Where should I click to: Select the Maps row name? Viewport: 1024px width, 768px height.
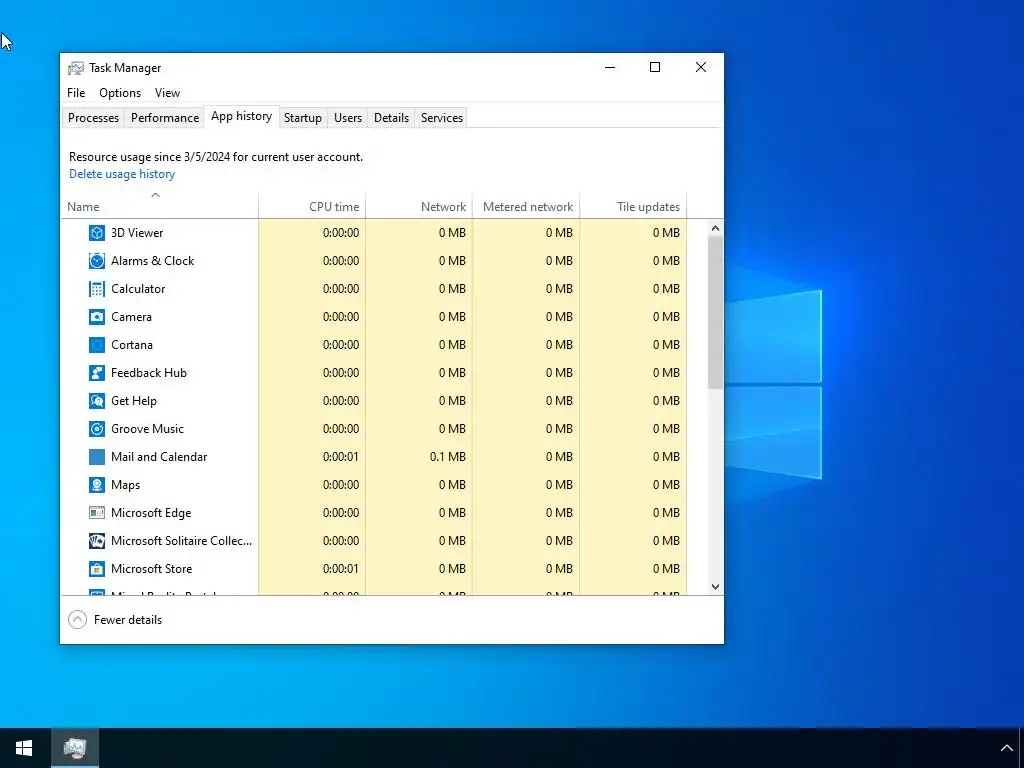click(x=125, y=485)
